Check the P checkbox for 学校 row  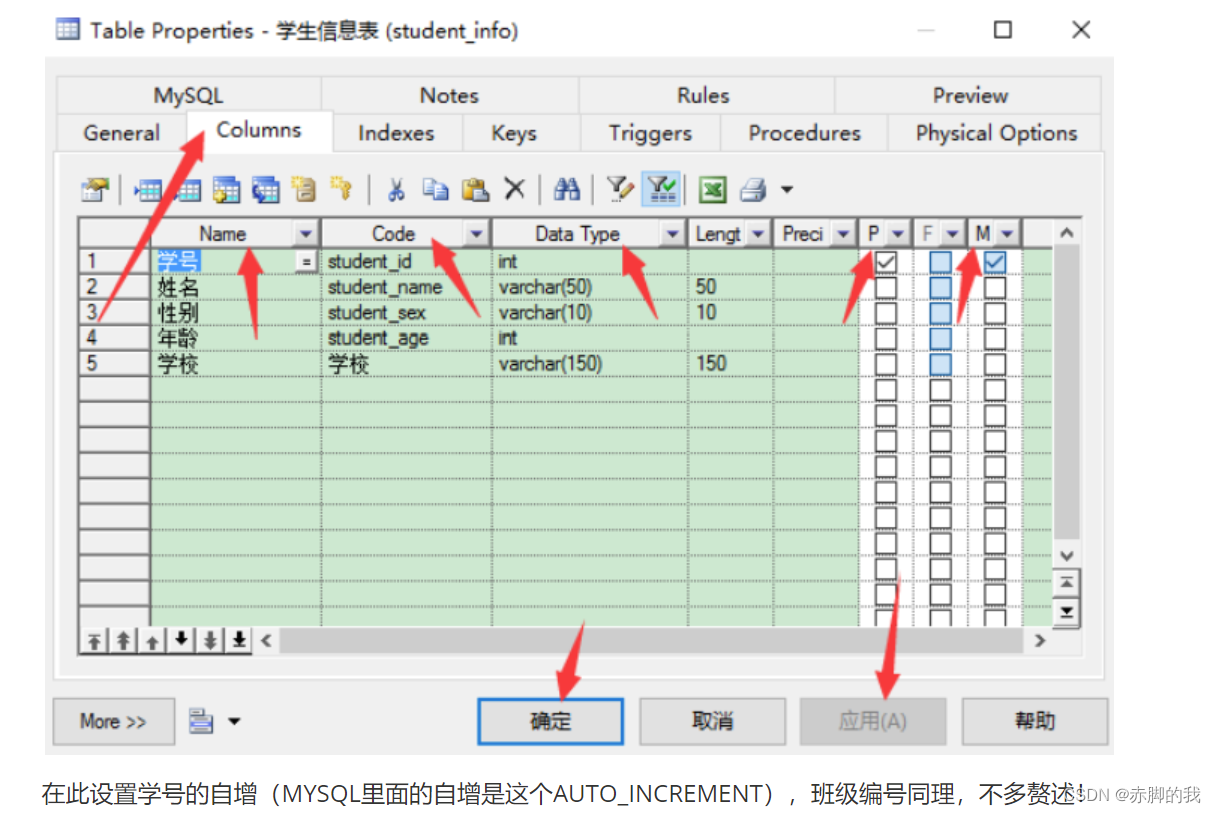[886, 364]
